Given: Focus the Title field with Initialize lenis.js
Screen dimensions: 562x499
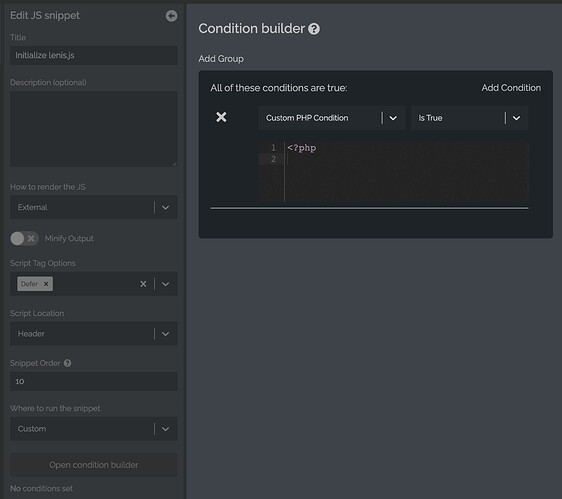Looking at the screenshot, I should click(x=94, y=55).
